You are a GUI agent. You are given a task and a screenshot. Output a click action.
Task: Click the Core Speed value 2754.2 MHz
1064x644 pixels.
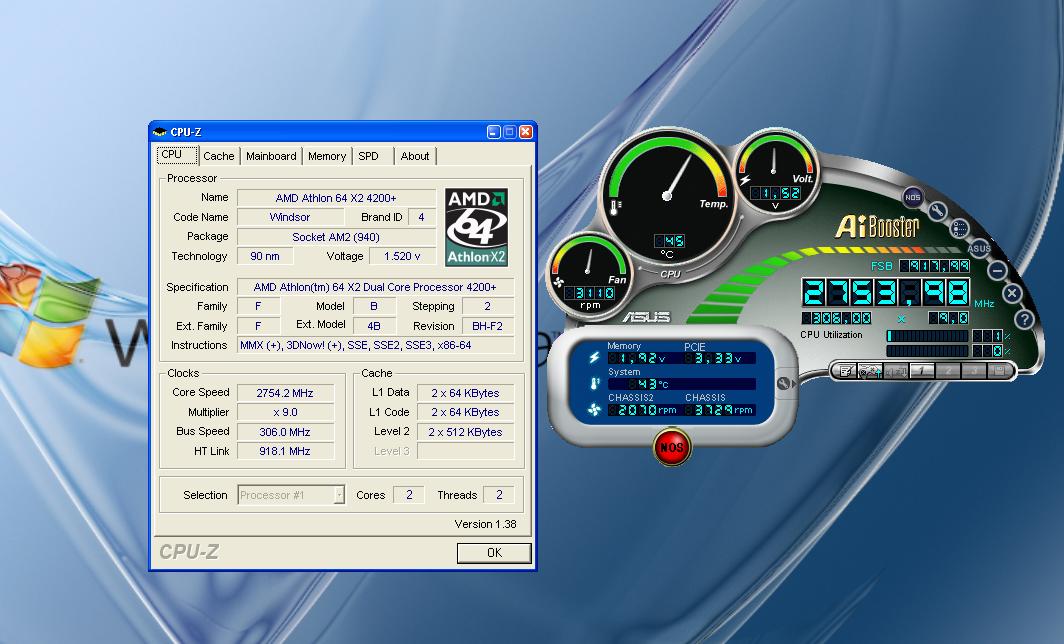285,393
